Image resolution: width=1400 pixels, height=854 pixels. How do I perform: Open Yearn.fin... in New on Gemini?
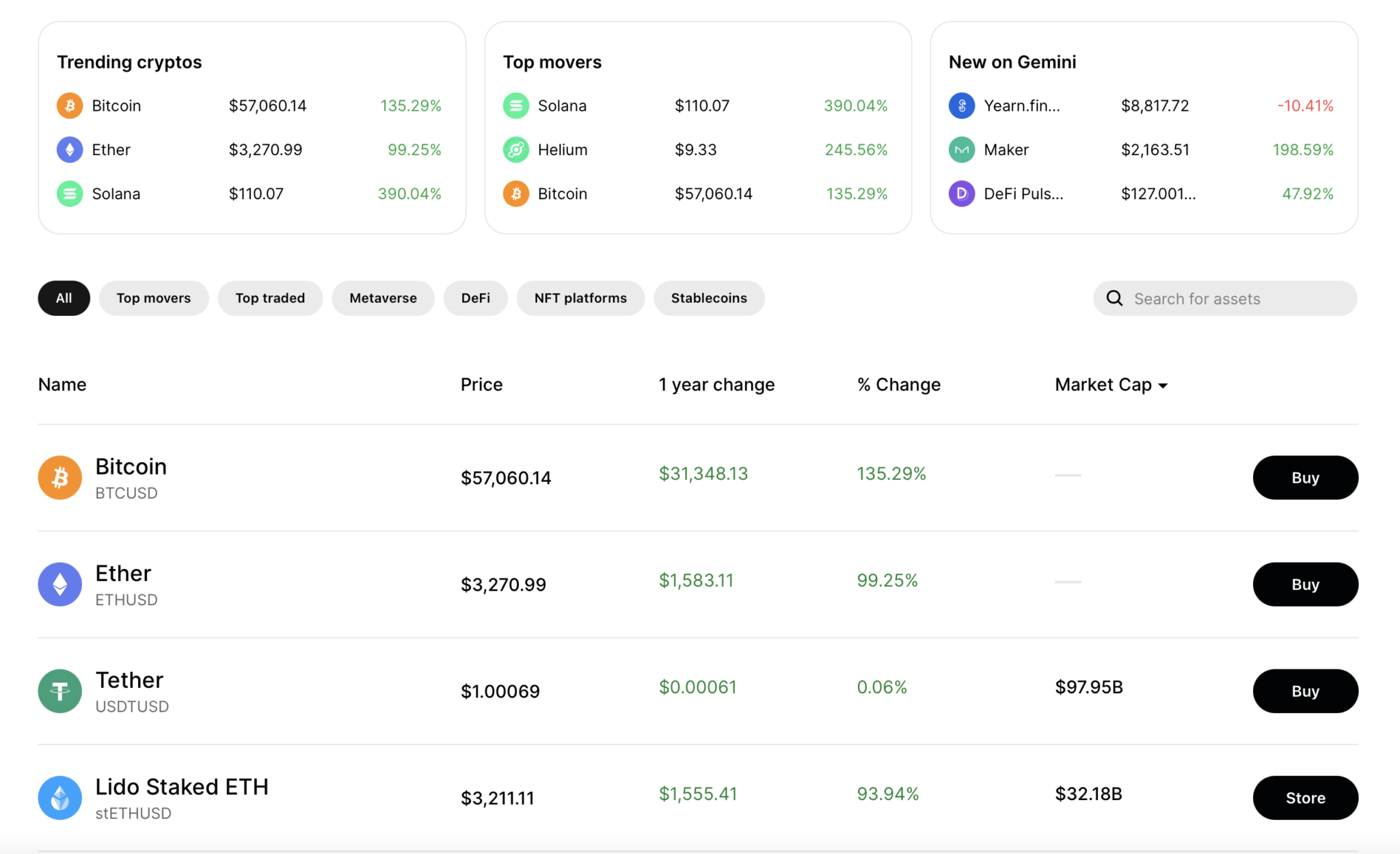coord(1022,106)
